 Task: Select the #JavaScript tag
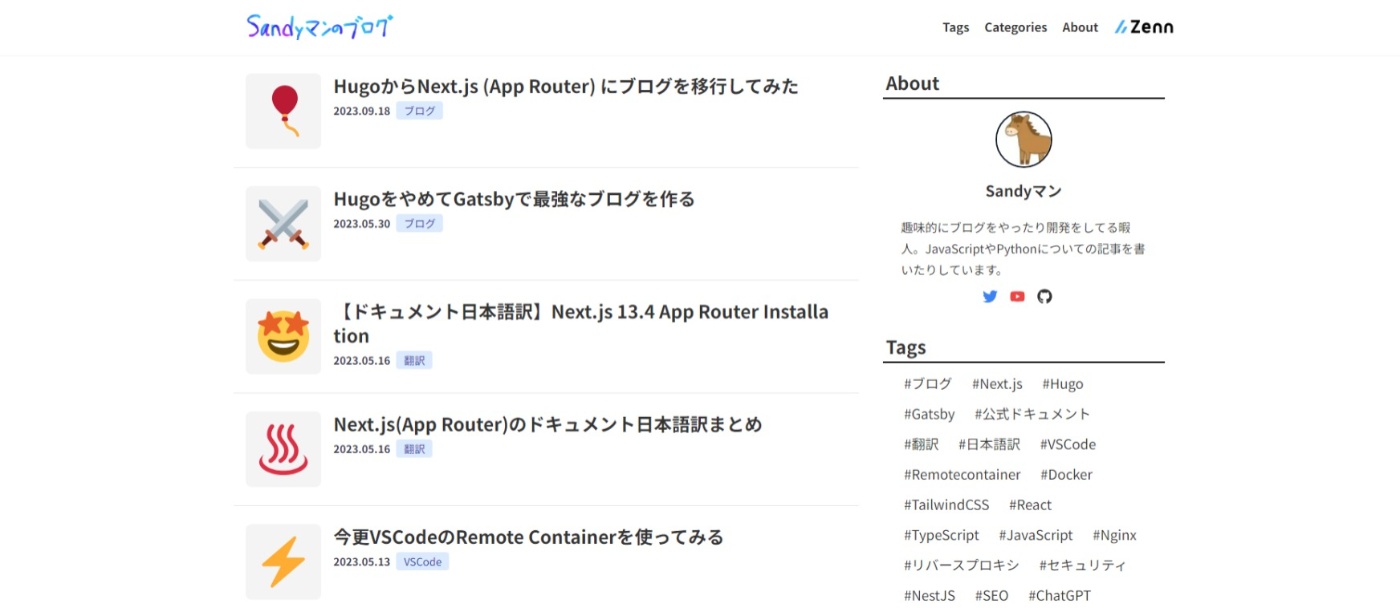coord(1035,535)
